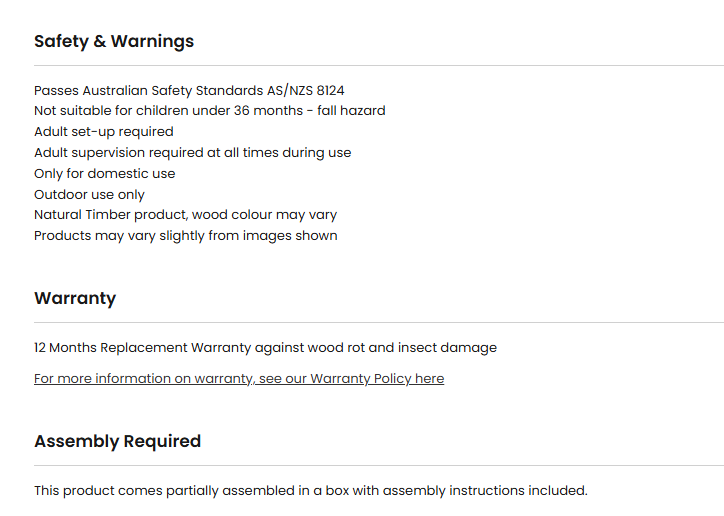Image resolution: width=724 pixels, height=516 pixels.
Task: Click the Warranty section heading
Action: tap(75, 298)
